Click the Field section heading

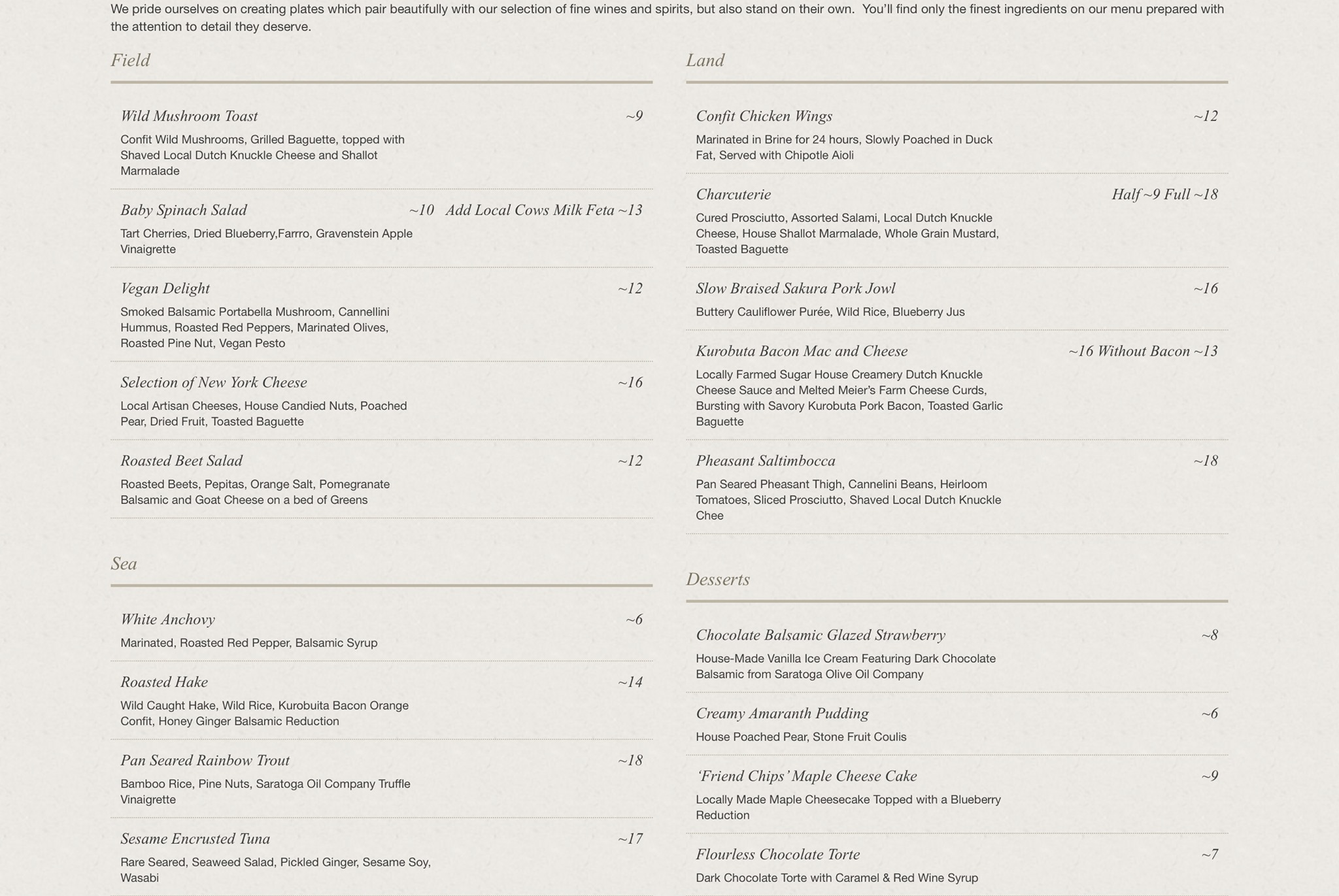(131, 60)
